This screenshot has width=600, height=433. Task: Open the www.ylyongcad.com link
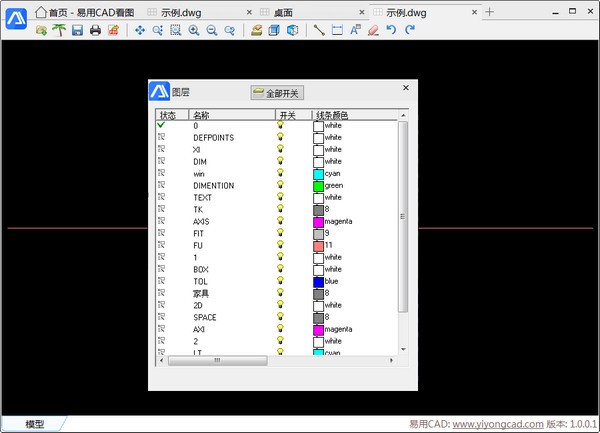click(x=497, y=424)
